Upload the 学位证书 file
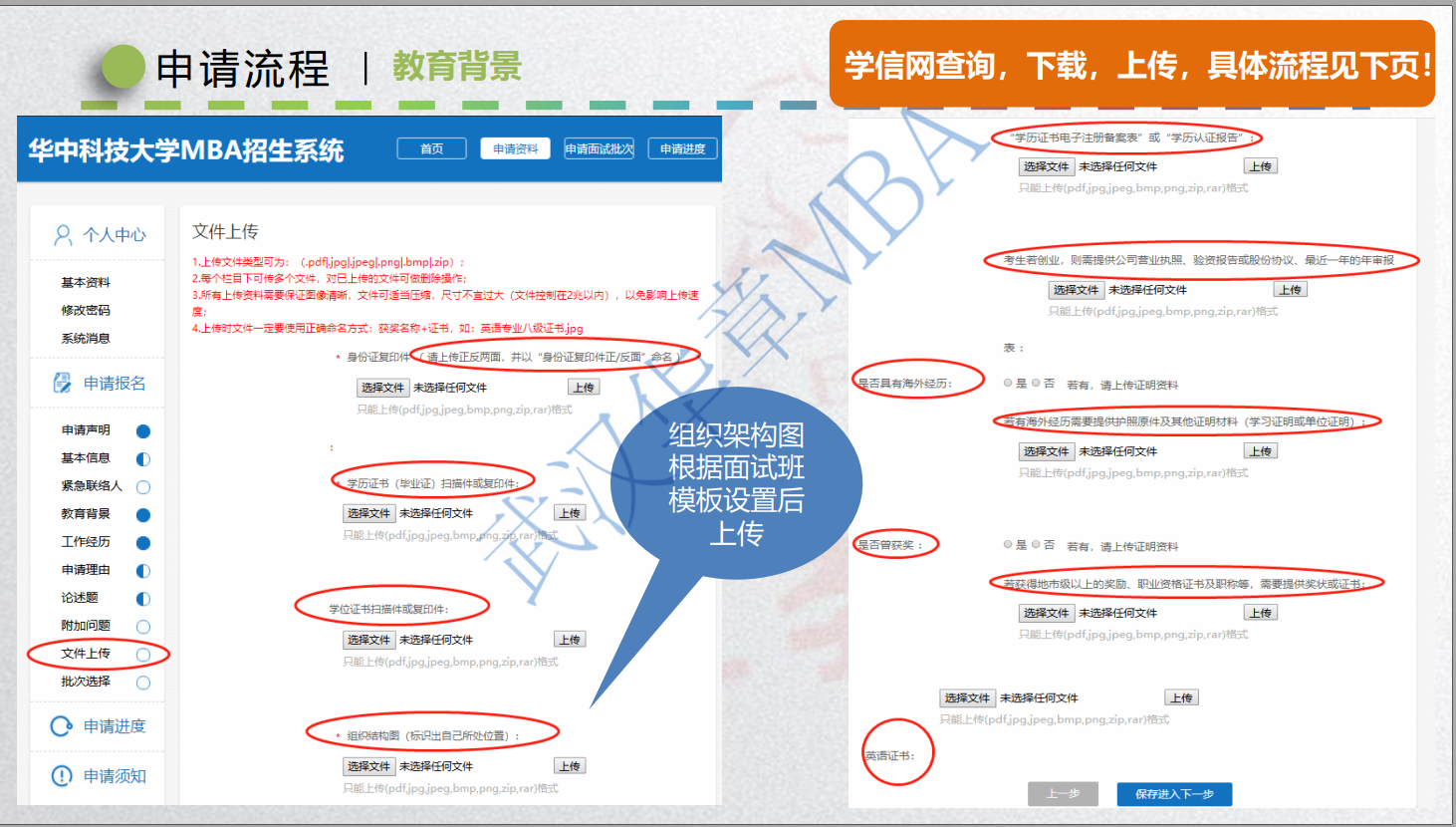This screenshot has width=1456, height=827. [570, 640]
